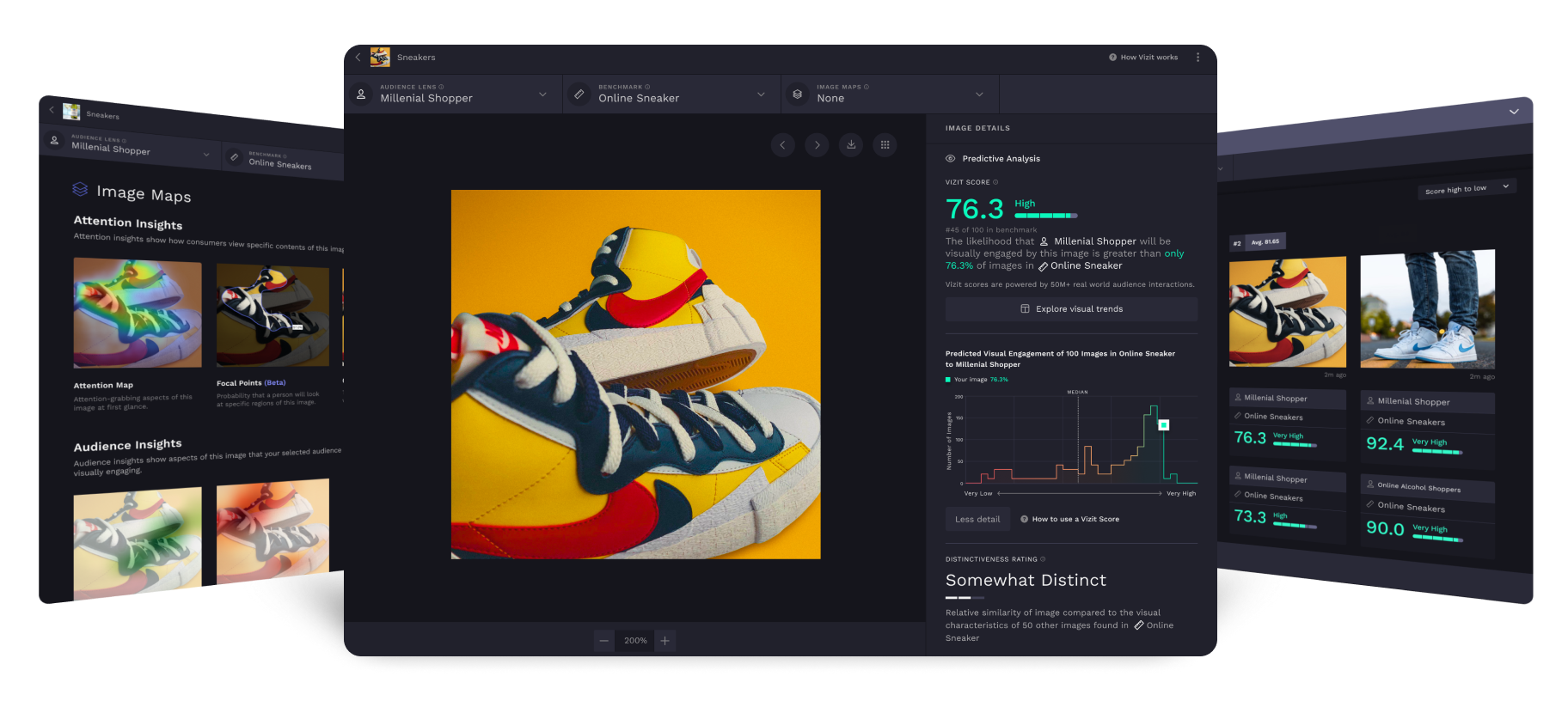Click the Explore visual trends button
Viewport: 1568px width, 701px height.
click(1071, 309)
